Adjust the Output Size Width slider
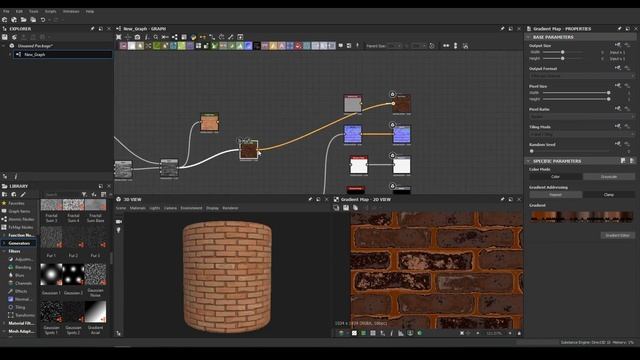Screen dimensions: 640x360 tap(562, 52)
